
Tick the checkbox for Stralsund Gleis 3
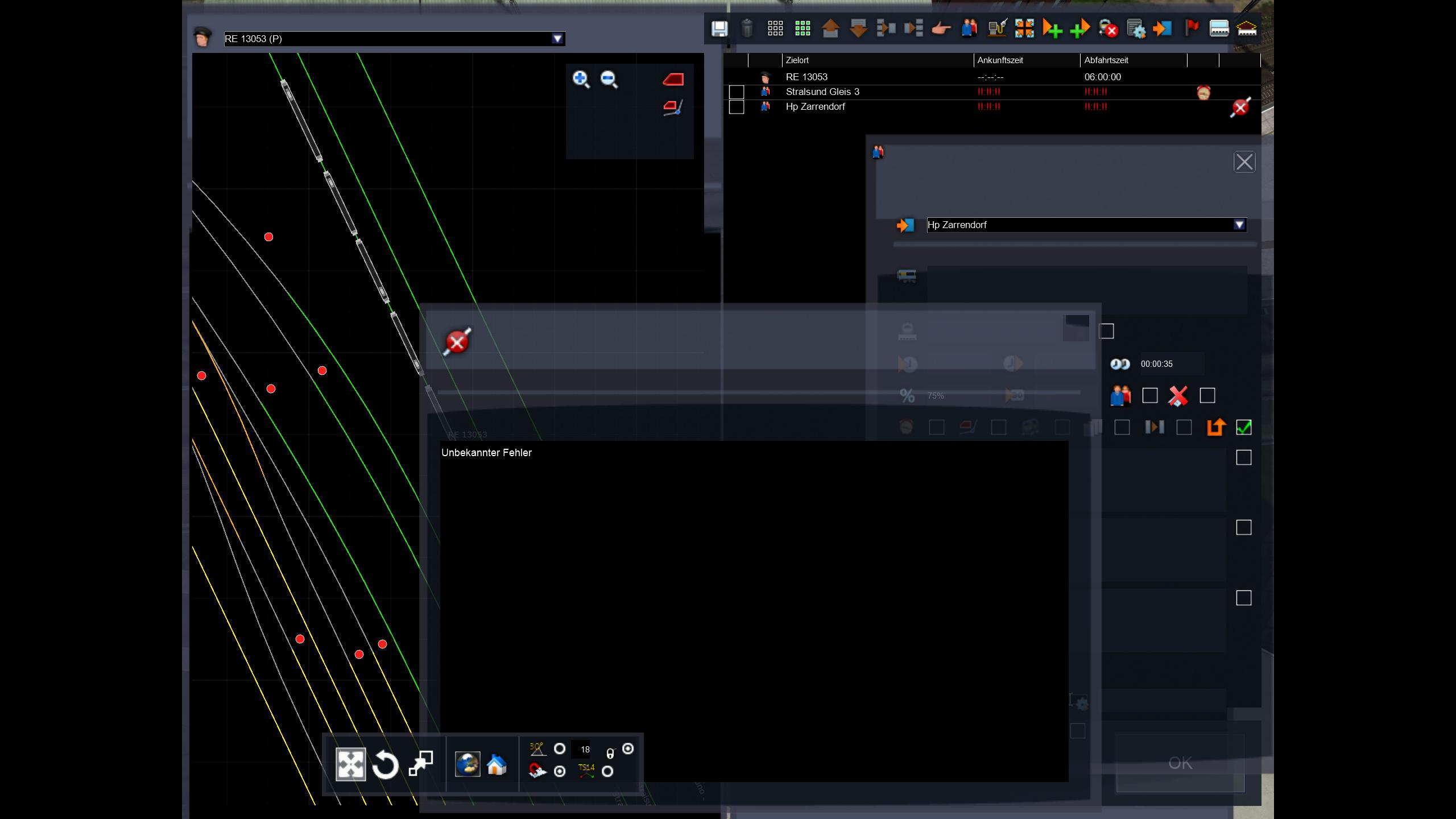coord(737,92)
